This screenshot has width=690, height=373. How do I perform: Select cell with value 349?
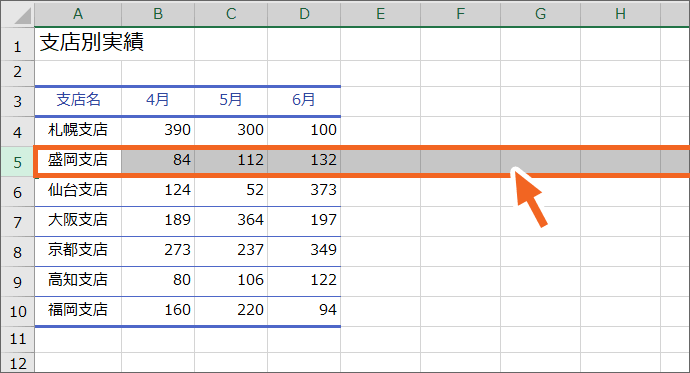[304, 251]
